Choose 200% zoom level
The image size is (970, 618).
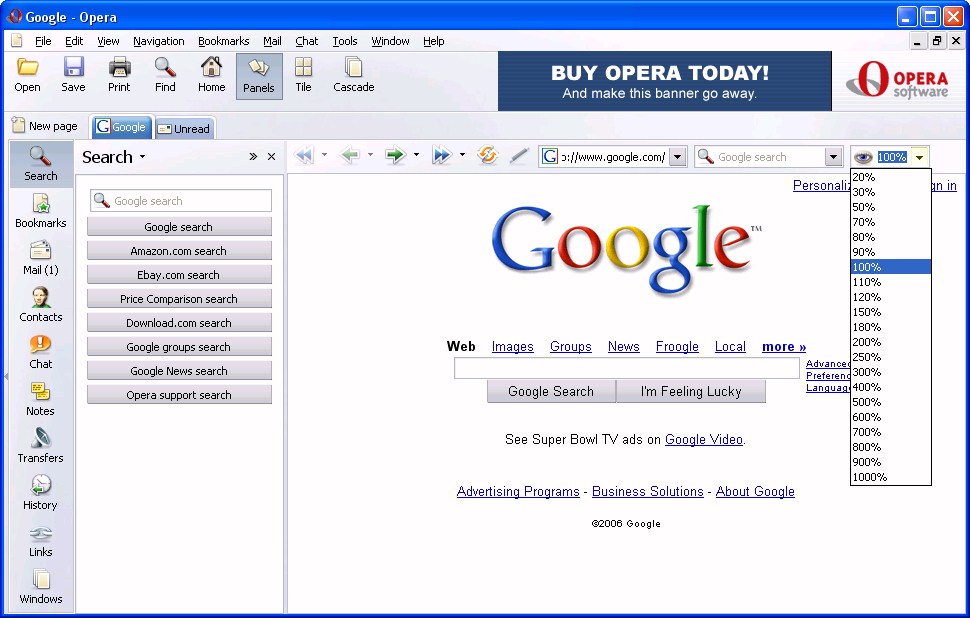tap(891, 342)
